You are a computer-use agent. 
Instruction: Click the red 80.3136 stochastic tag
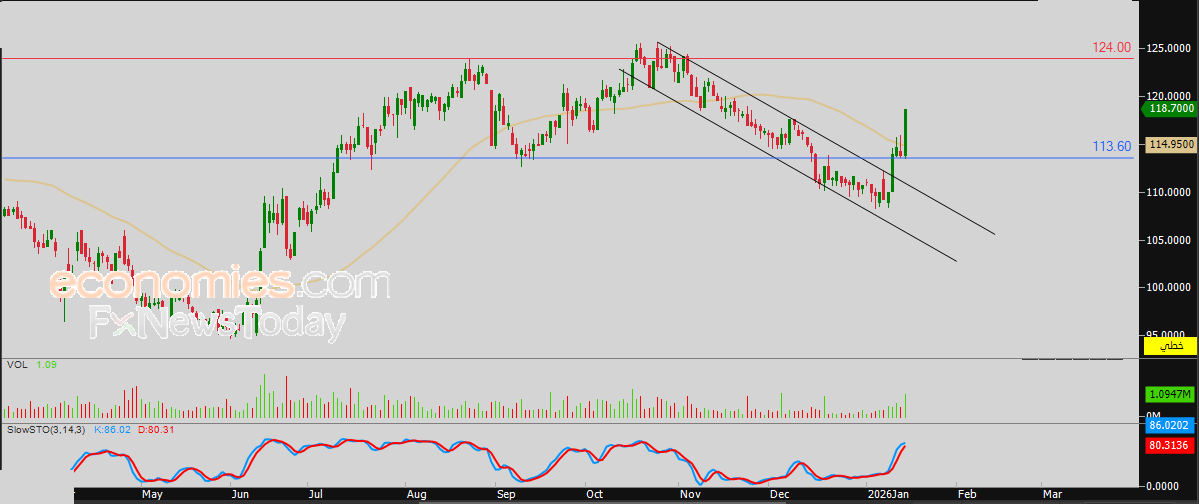click(1170, 445)
